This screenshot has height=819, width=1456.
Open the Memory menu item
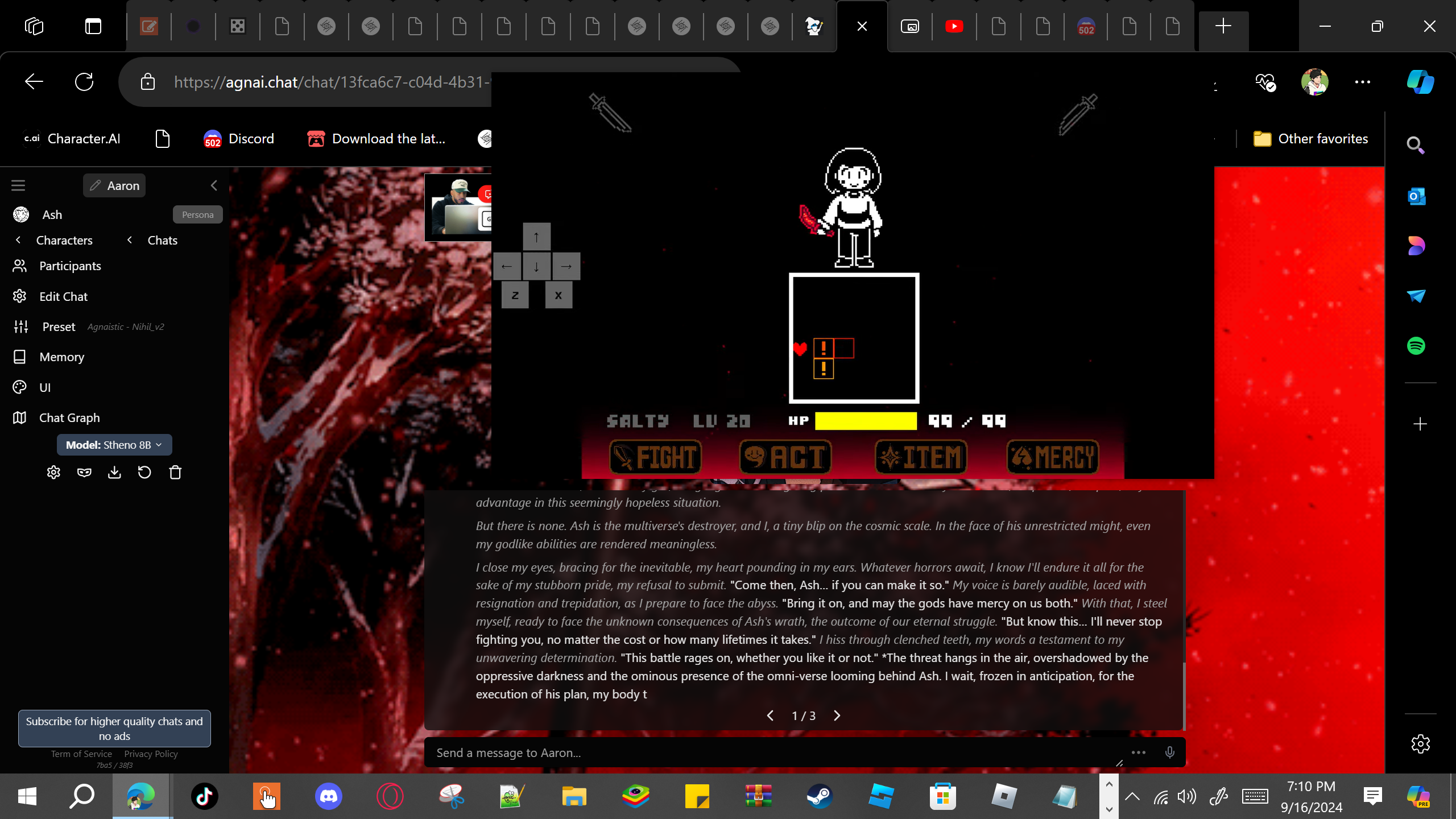click(61, 357)
